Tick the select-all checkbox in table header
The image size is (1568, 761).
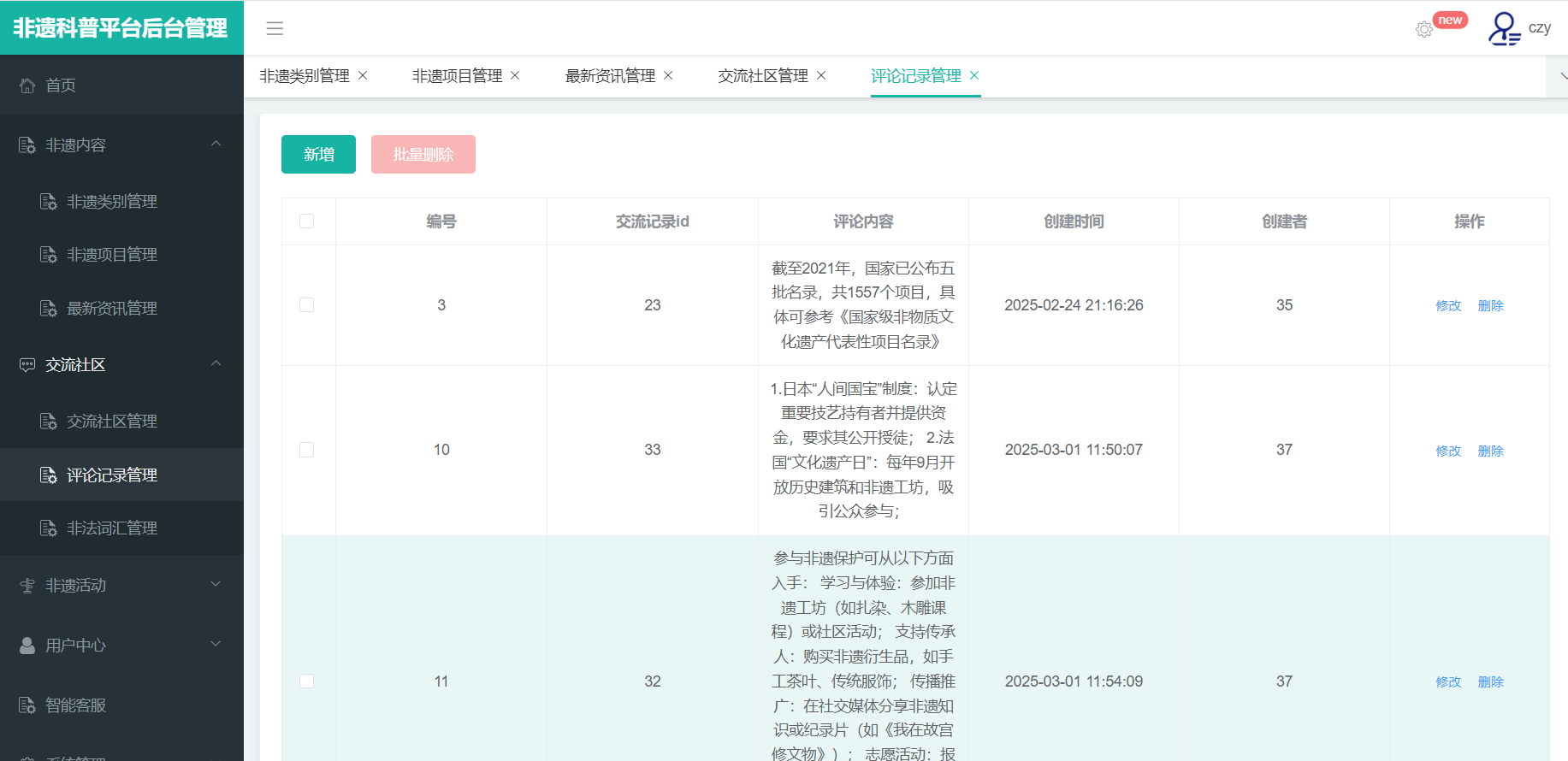[x=307, y=221]
